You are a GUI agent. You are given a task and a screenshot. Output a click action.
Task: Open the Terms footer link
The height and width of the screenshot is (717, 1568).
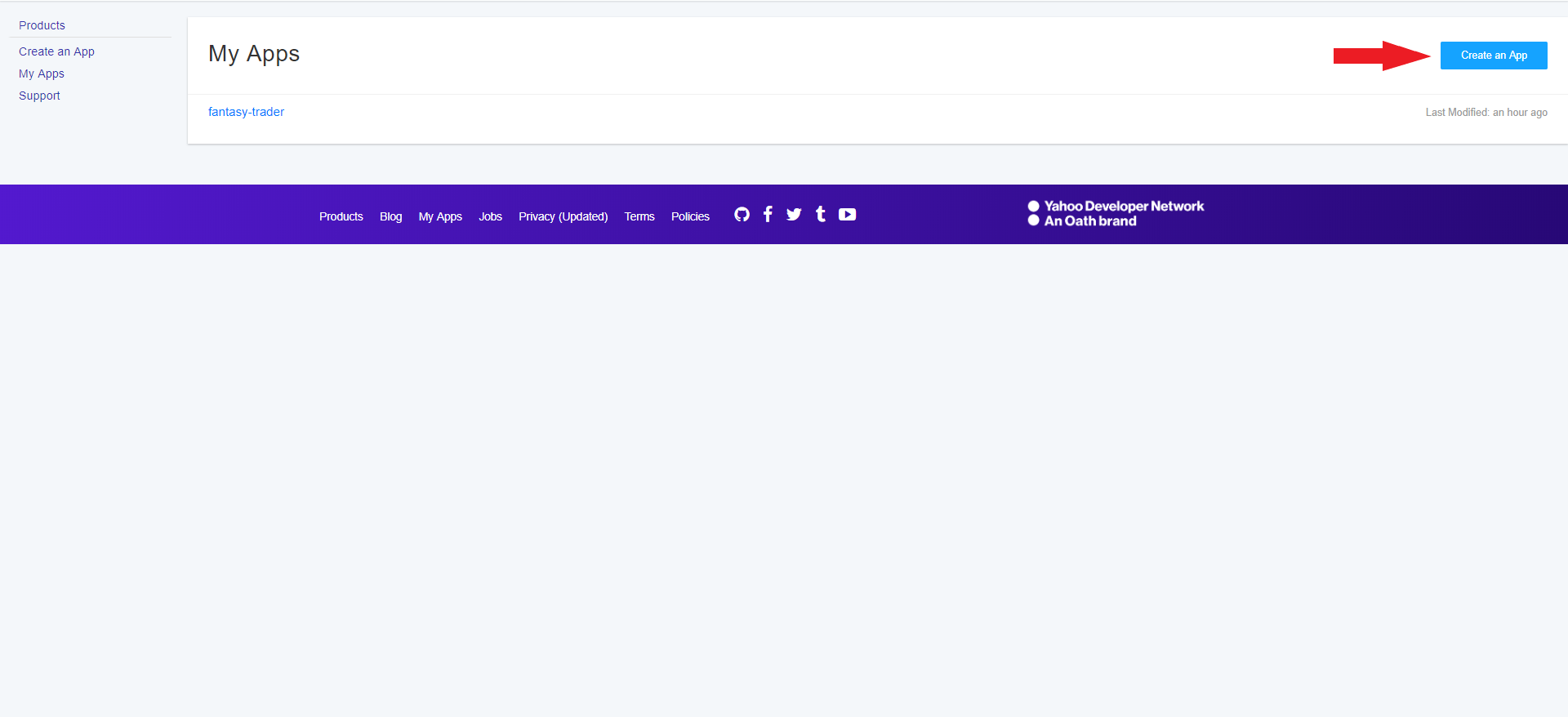(639, 216)
